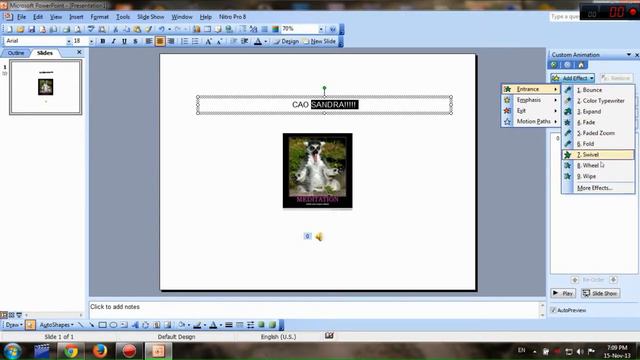Select the Bounce entrance effect
This screenshot has height=360, width=640.
(598, 90)
